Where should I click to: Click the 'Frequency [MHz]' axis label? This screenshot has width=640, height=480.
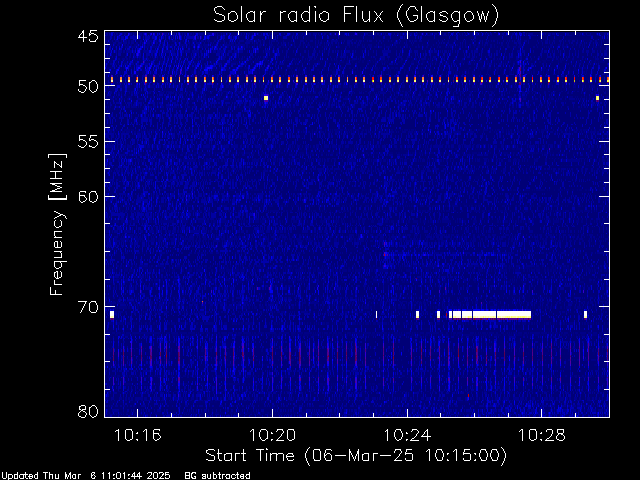click(x=57, y=224)
